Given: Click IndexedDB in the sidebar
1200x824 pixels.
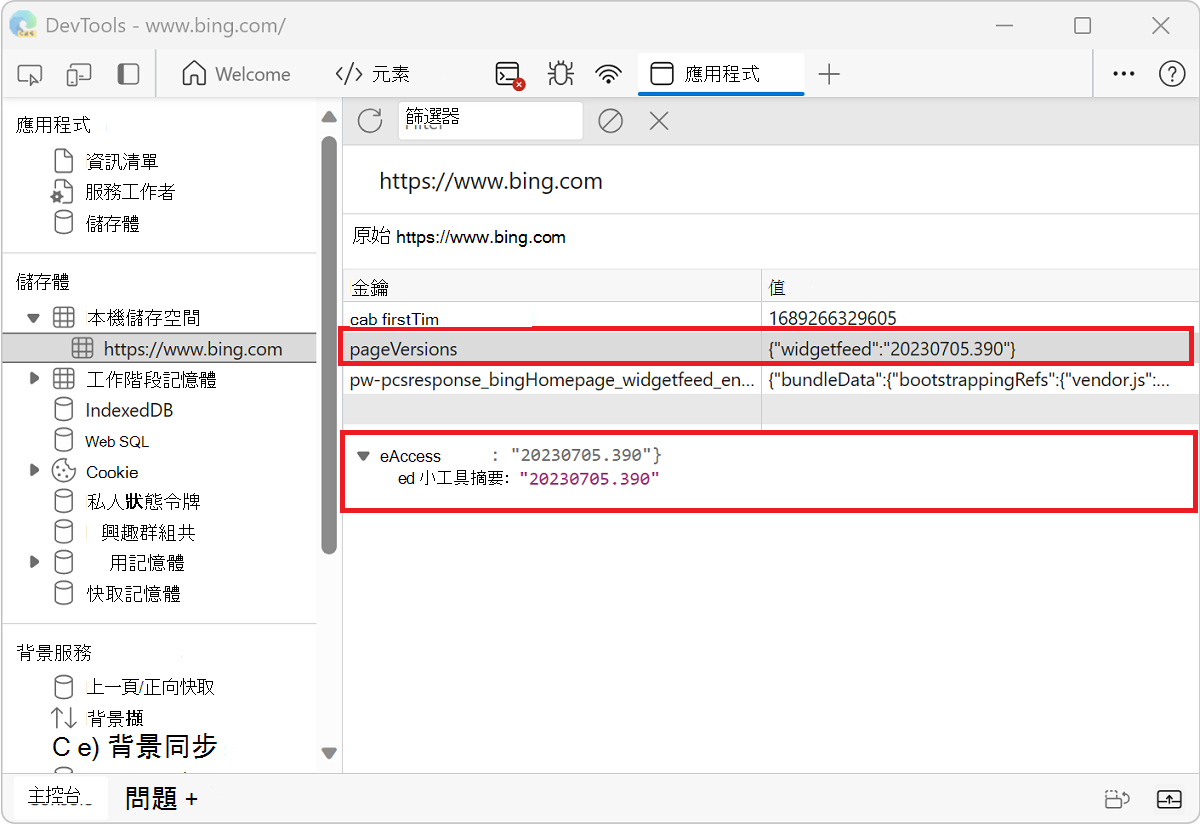Looking at the screenshot, I should 129,409.
